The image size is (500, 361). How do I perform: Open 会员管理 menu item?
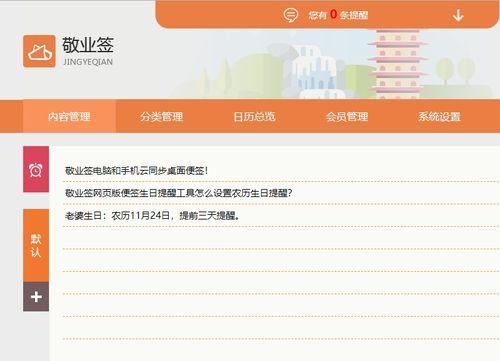pyautogui.click(x=347, y=117)
